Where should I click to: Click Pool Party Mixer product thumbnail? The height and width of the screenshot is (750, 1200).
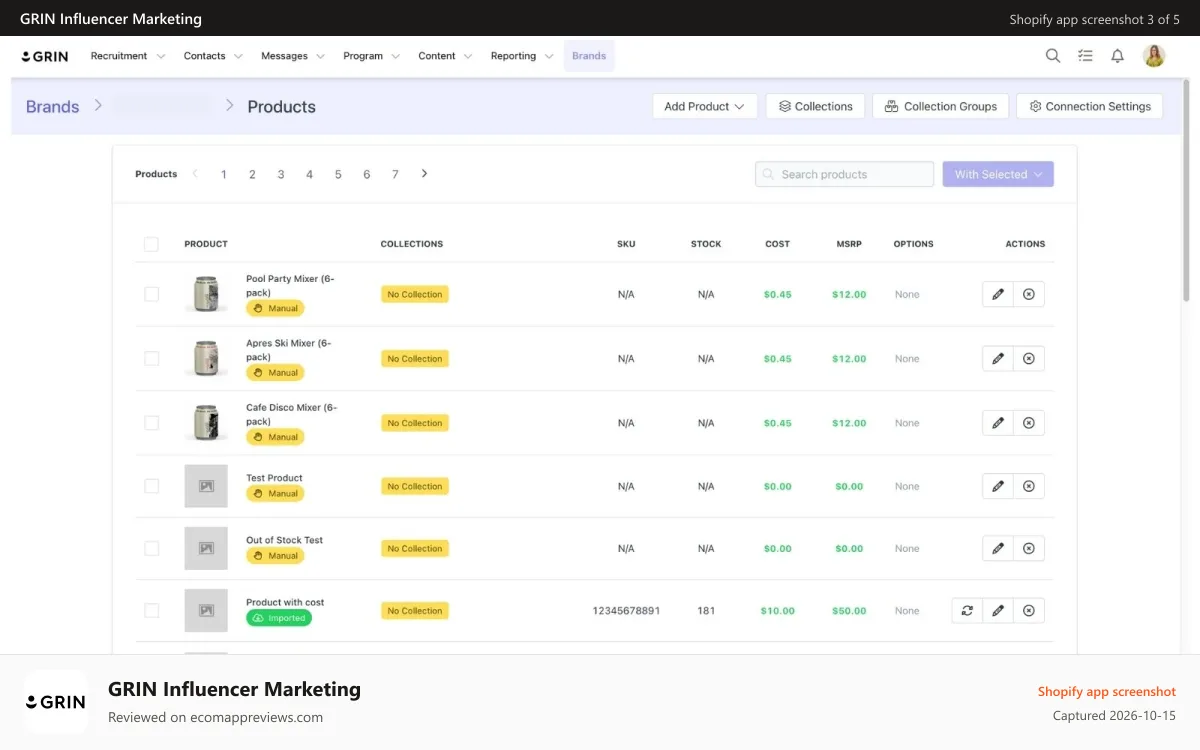(x=206, y=294)
